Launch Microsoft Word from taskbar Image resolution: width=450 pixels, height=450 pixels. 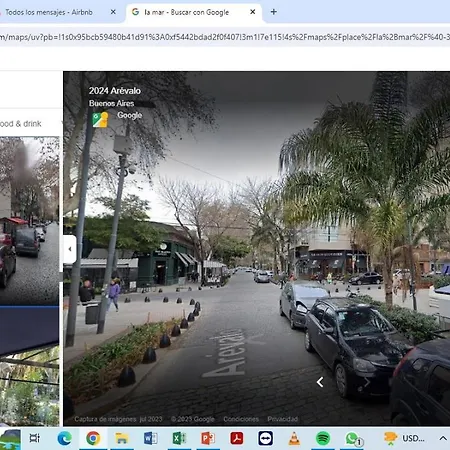coord(151,438)
